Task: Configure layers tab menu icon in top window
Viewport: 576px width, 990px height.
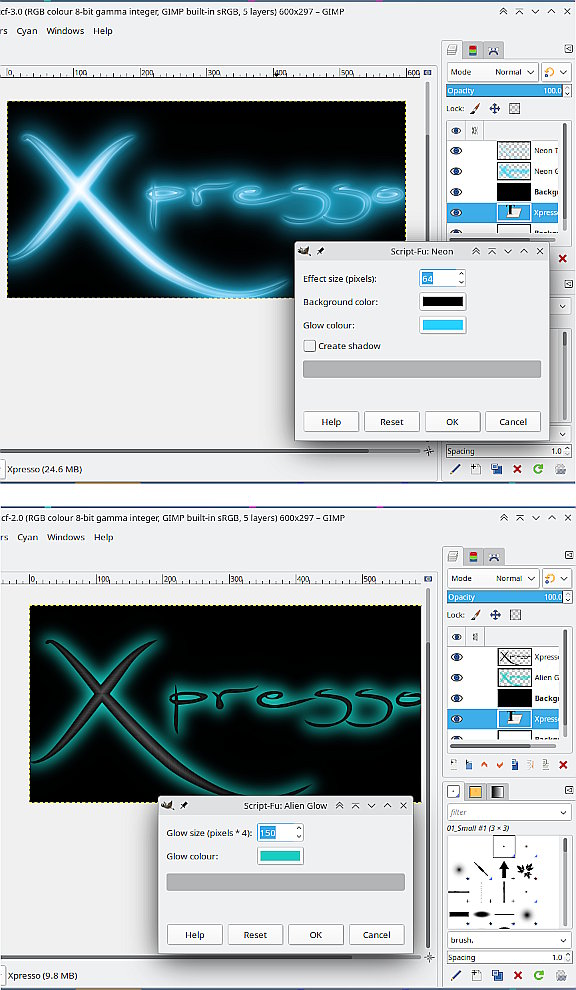Action: click(x=568, y=49)
